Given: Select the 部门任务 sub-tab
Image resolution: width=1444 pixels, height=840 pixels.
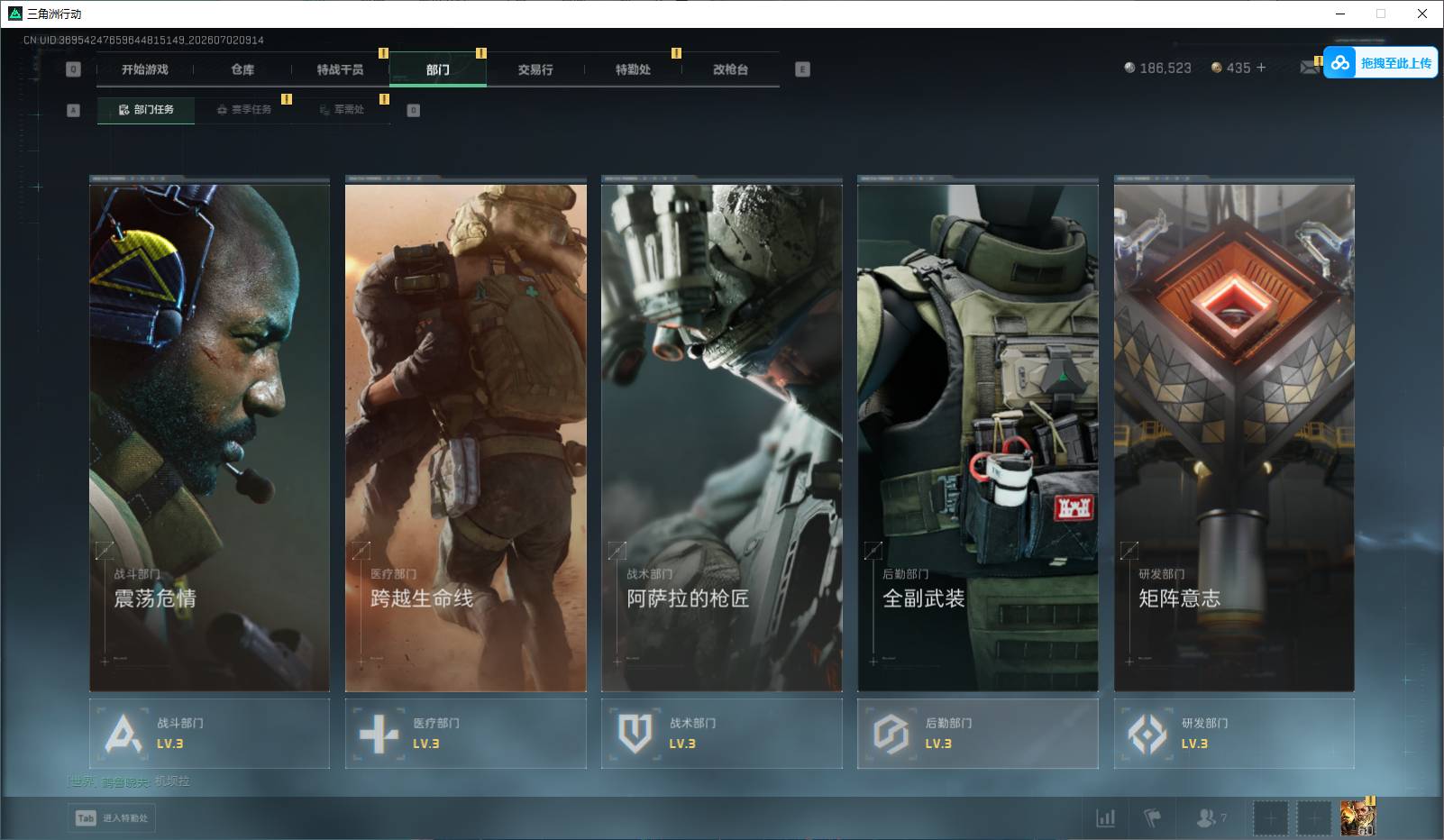Looking at the screenshot, I should point(146,110).
